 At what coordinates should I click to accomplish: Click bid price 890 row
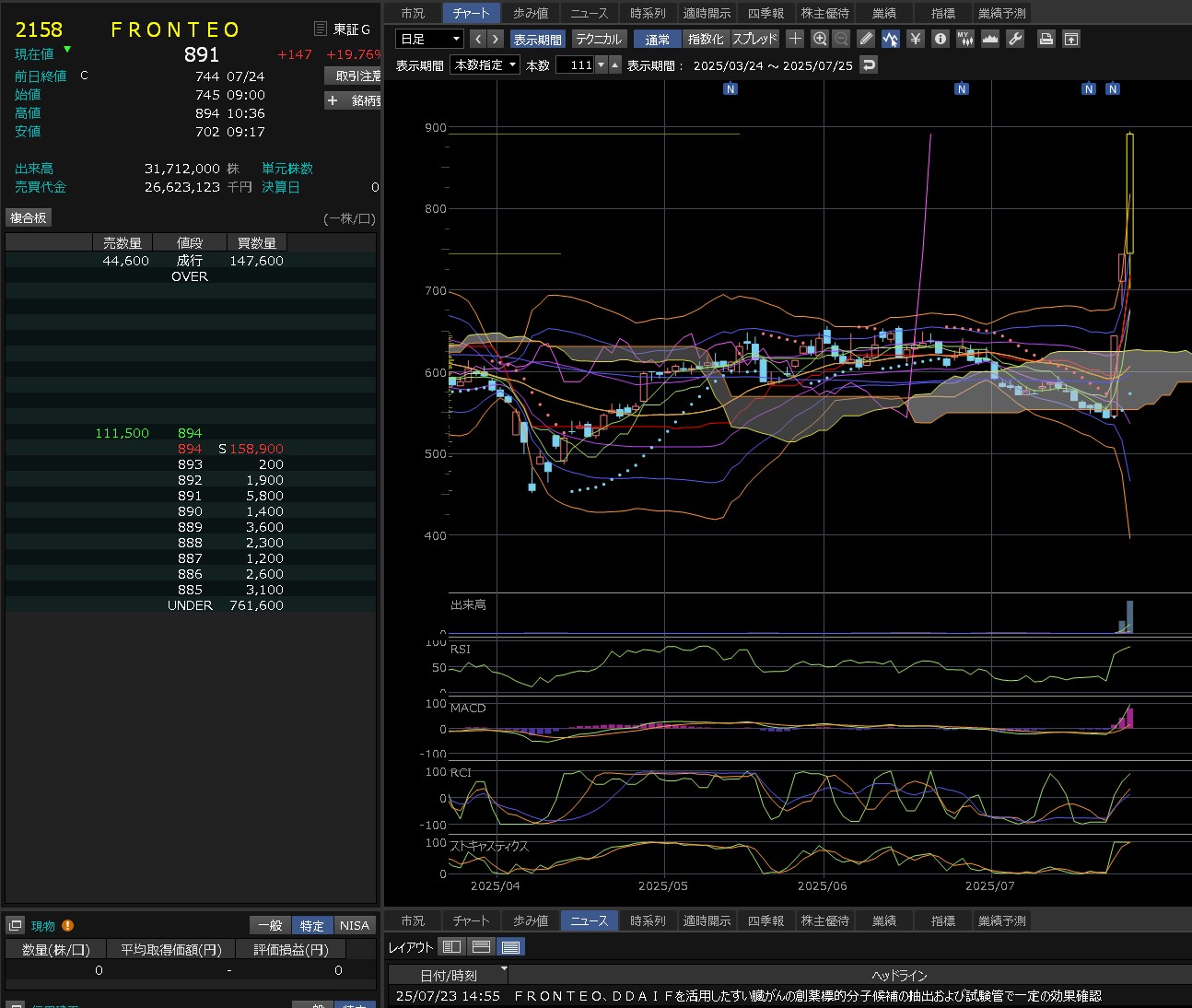191,511
